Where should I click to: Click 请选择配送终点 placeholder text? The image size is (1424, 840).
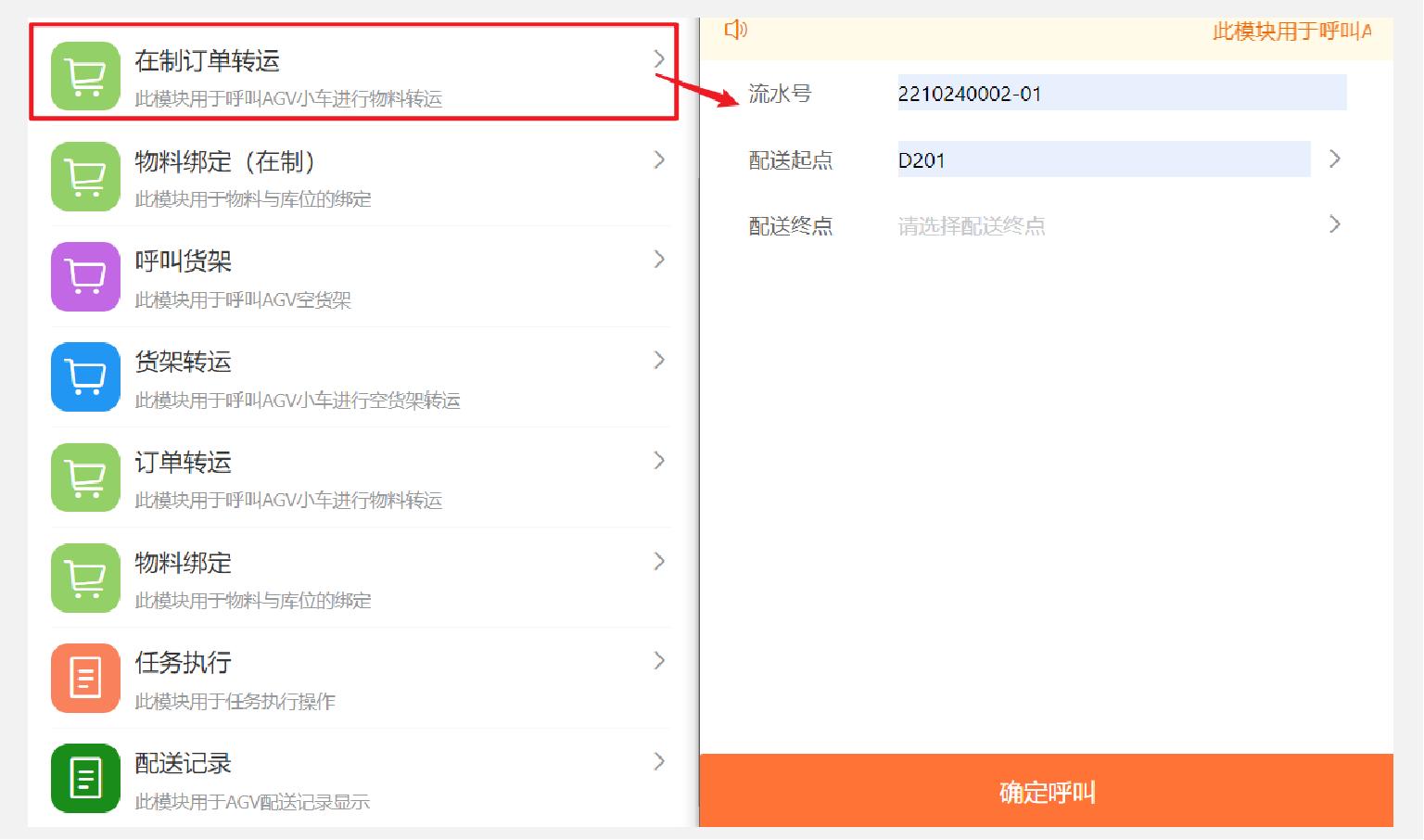click(972, 225)
